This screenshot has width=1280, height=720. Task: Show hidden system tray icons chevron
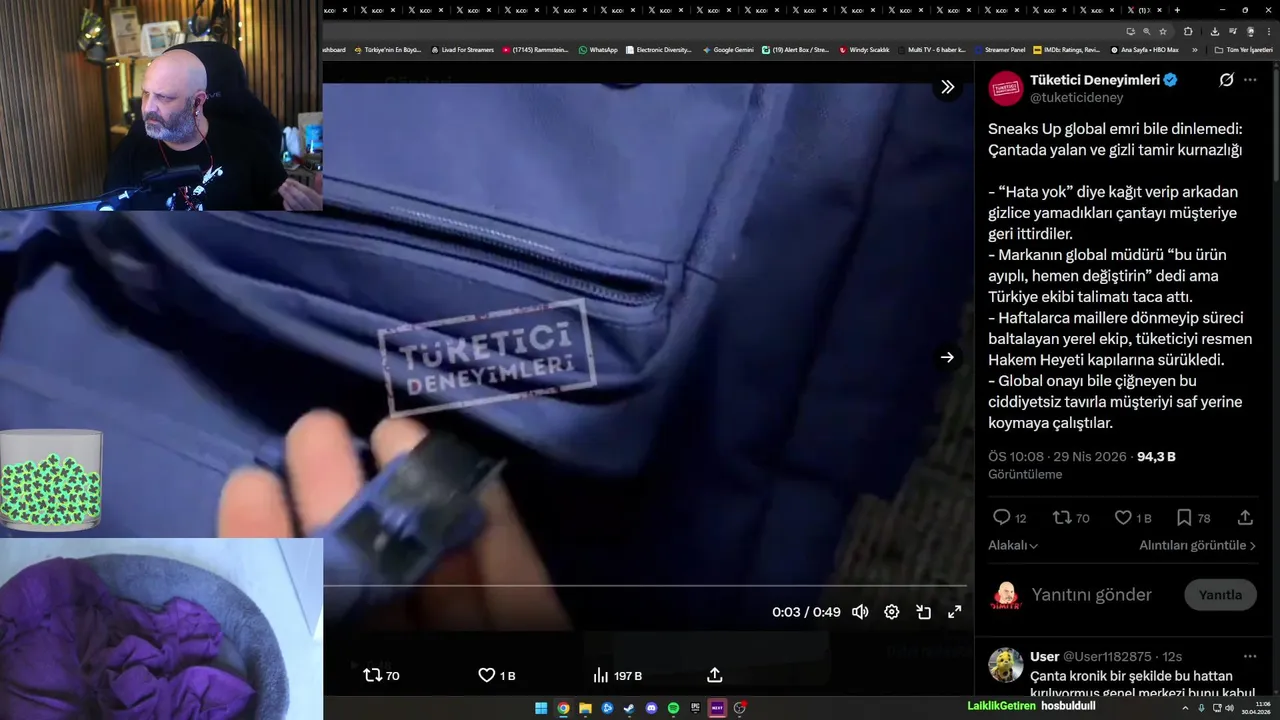coord(1185,708)
